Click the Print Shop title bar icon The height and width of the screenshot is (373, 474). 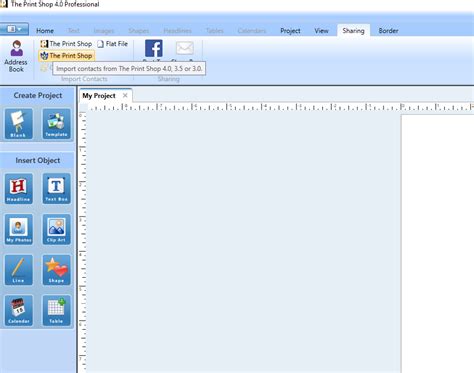[x=4, y=4]
